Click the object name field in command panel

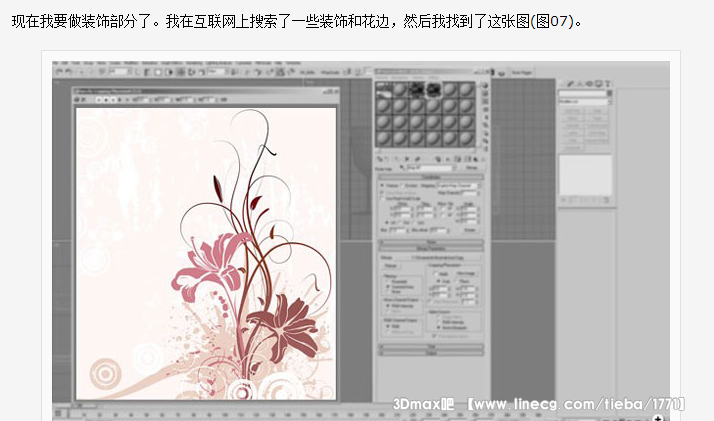[582, 93]
